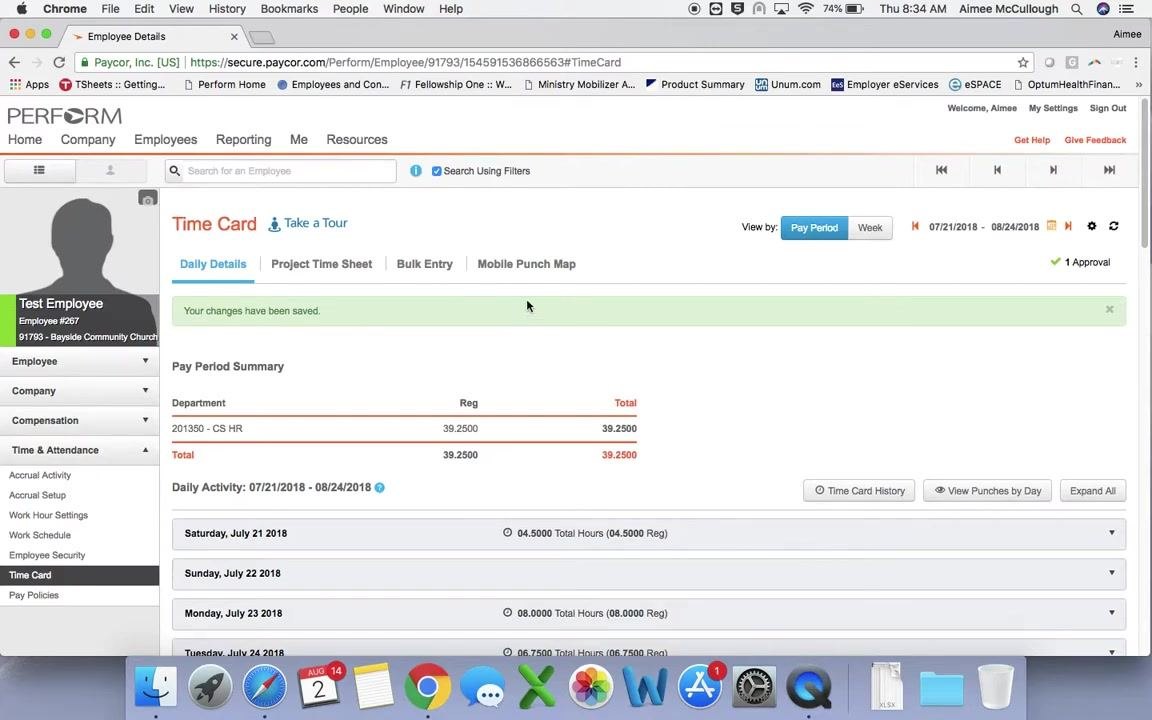Image resolution: width=1152 pixels, height=720 pixels.
Task: Switch to the single employee view icon
Action: point(110,170)
